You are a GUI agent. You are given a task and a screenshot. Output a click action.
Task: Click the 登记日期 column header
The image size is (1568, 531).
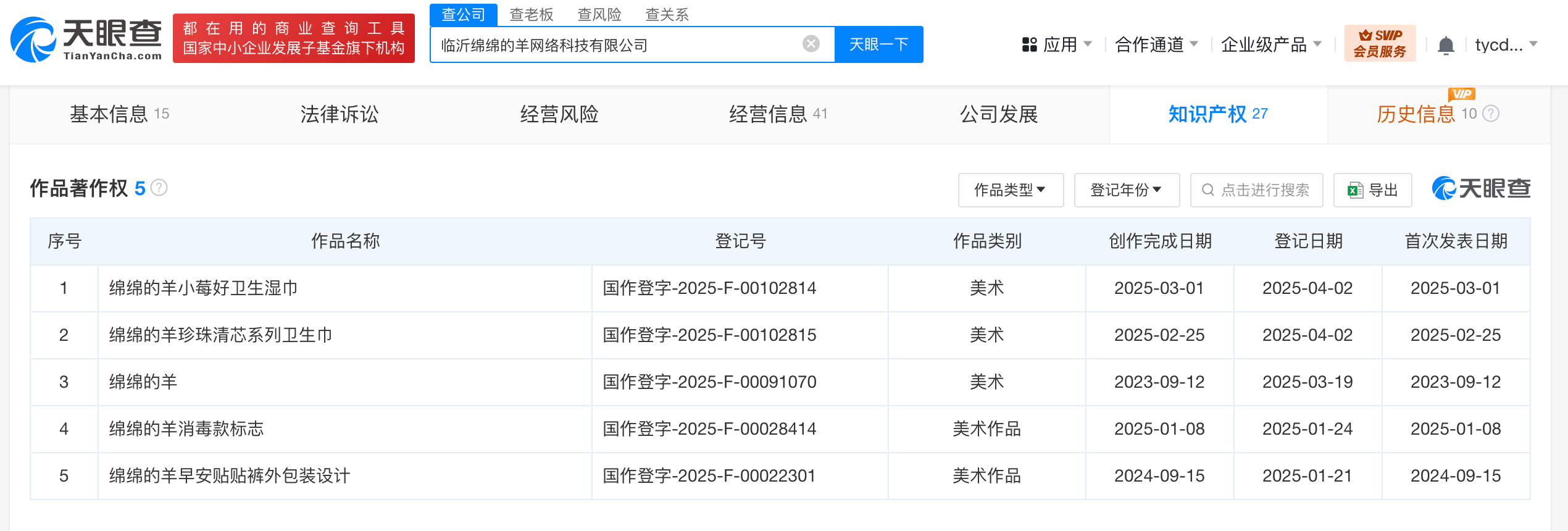click(1308, 241)
